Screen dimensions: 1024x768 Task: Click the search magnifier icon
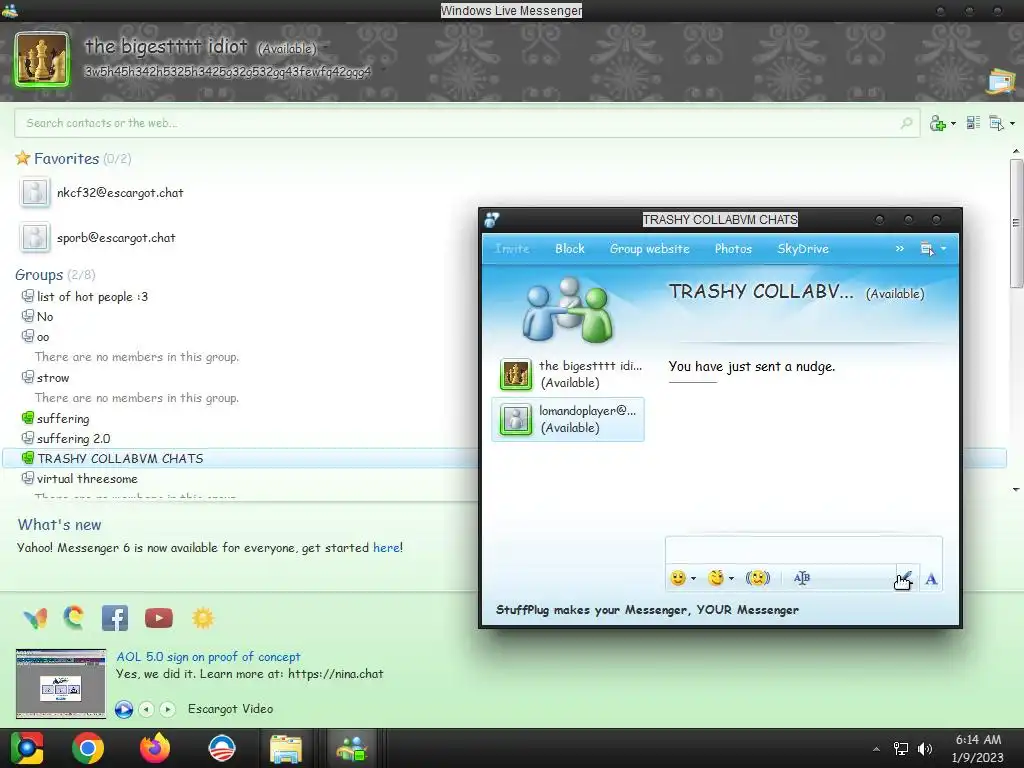(x=906, y=123)
